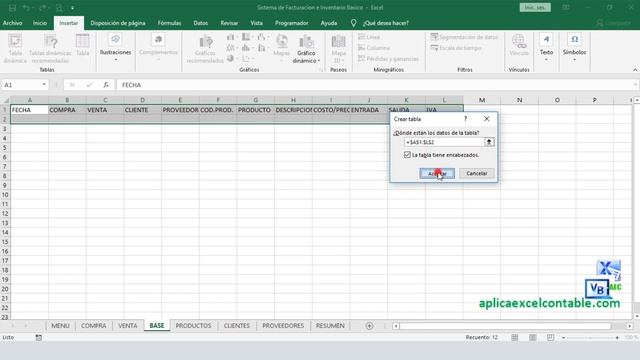640x360 pixels.
Task: Open the Ayuda ribbon tab
Action: tap(329, 23)
